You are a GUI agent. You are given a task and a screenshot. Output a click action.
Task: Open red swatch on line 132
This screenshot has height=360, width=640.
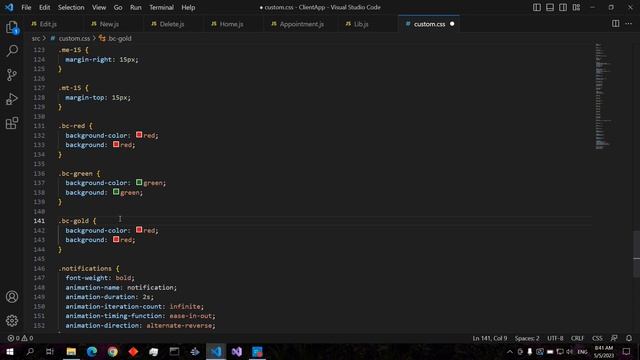click(x=139, y=135)
